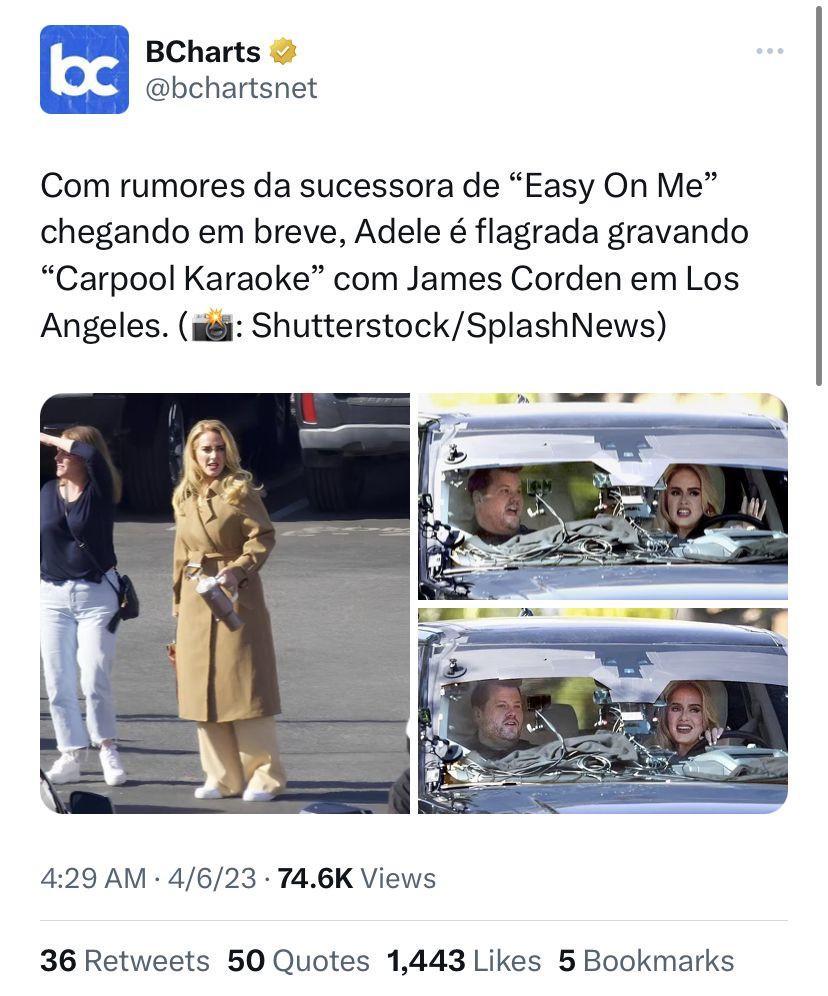Click the 4/6/23 date
The width and height of the screenshot is (828, 996).
click(212, 878)
